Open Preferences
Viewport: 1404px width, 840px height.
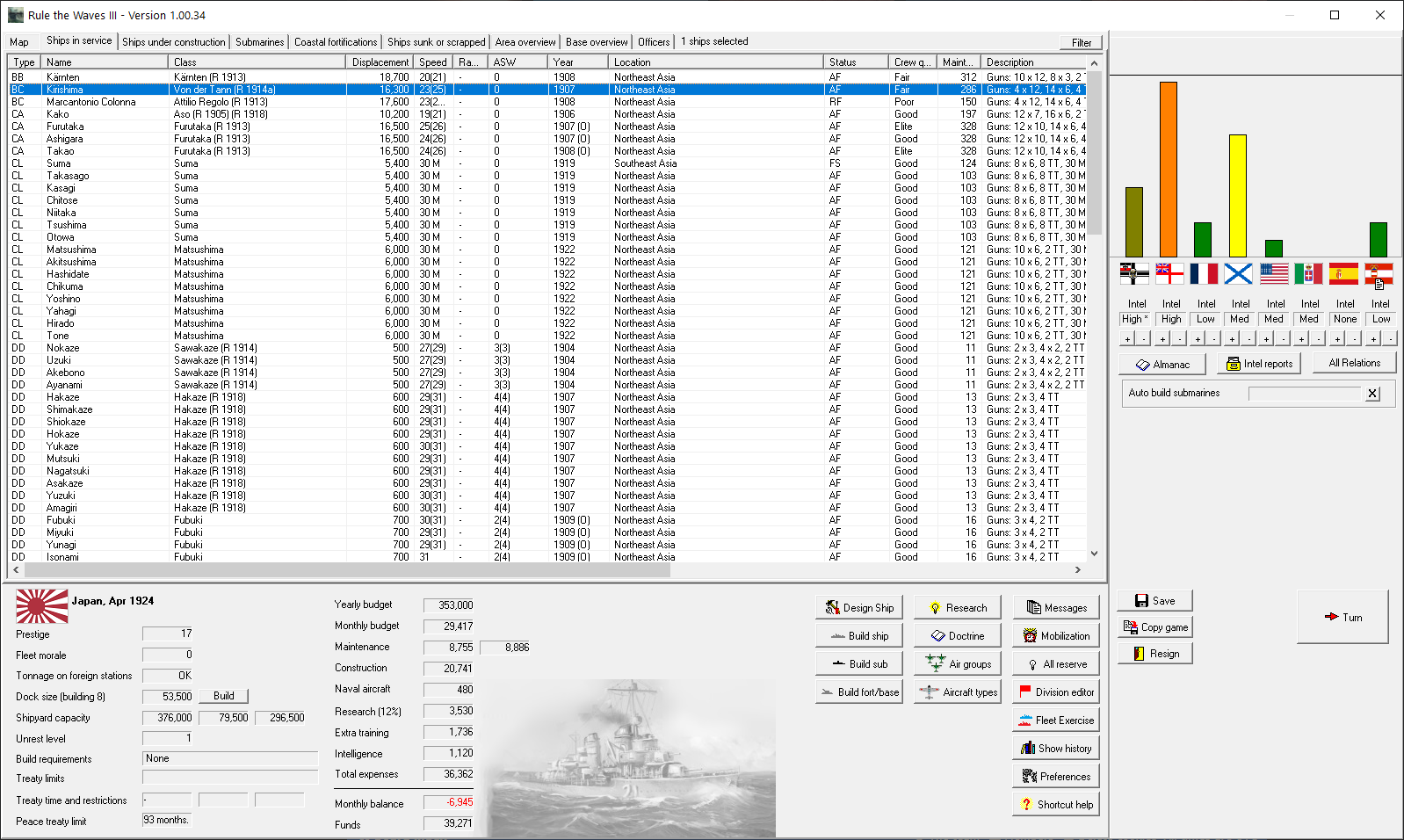tap(1056, 777)
